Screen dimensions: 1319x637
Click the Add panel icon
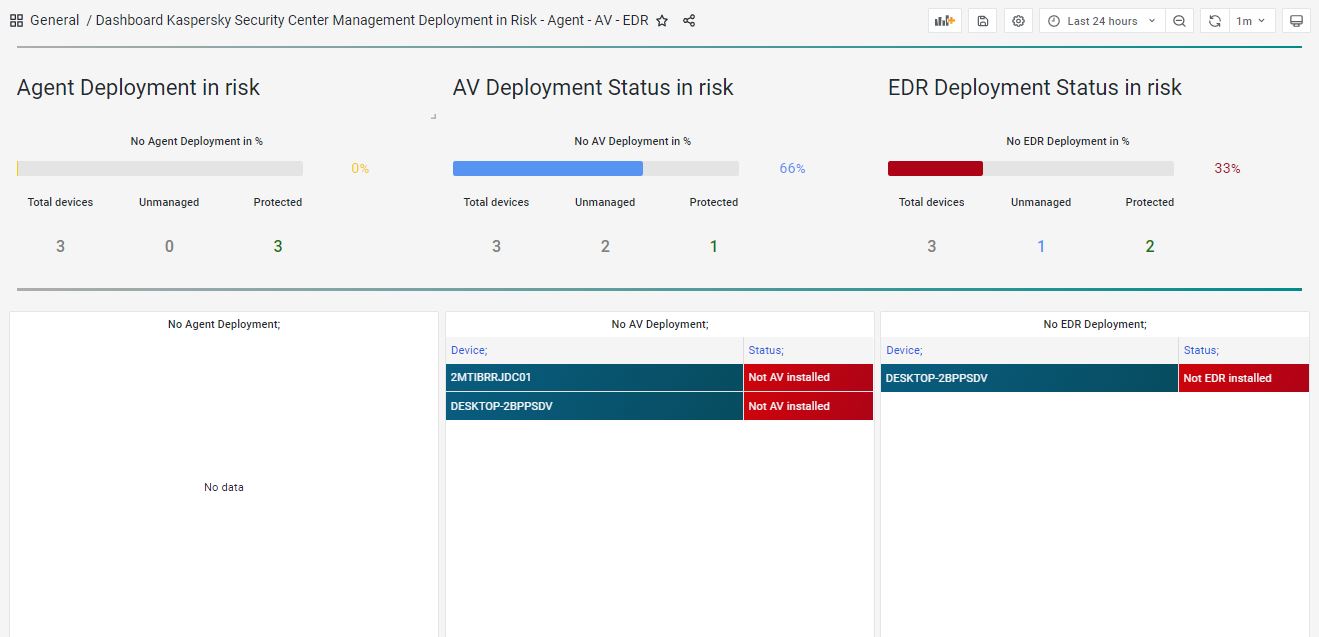[x=945, y=21]
